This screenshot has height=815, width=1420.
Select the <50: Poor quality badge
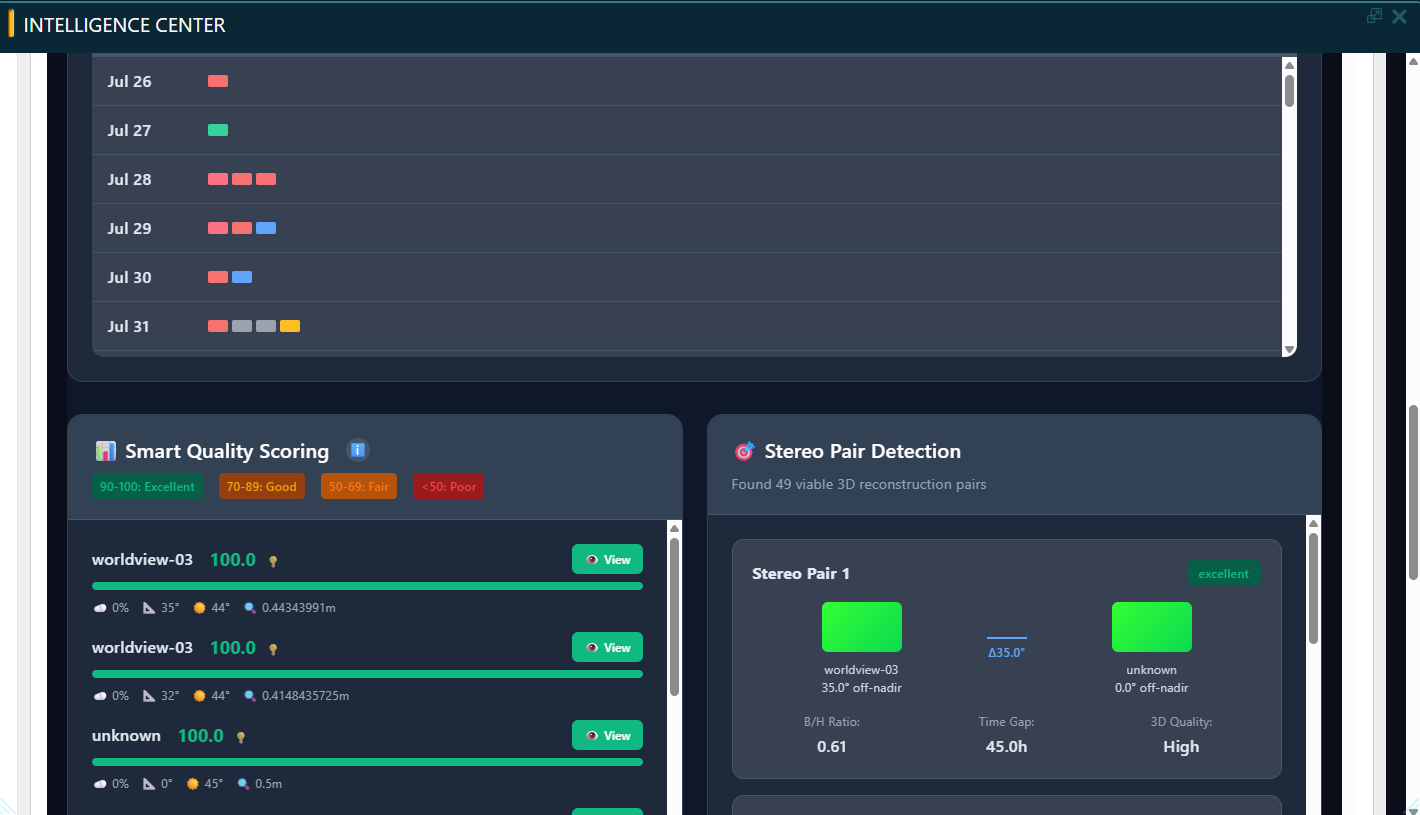tap(449, 487)
